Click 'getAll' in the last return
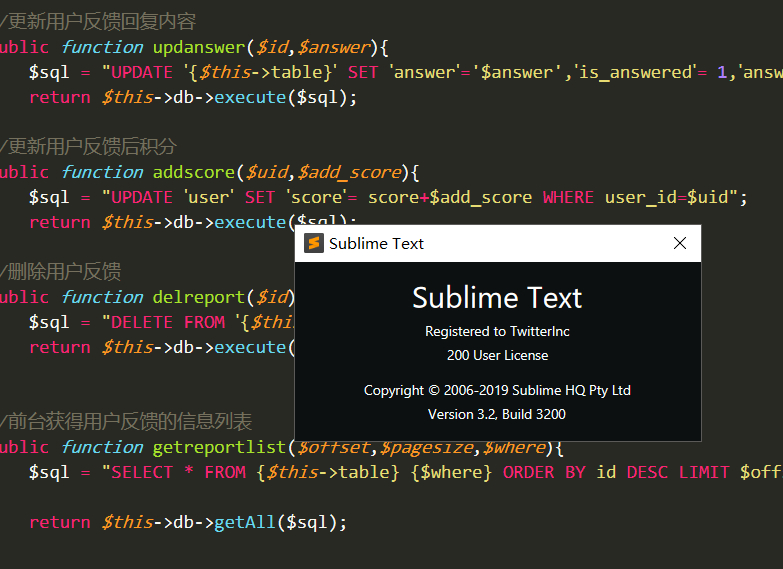Screen dimensions: 783x569 click(245, 522)
